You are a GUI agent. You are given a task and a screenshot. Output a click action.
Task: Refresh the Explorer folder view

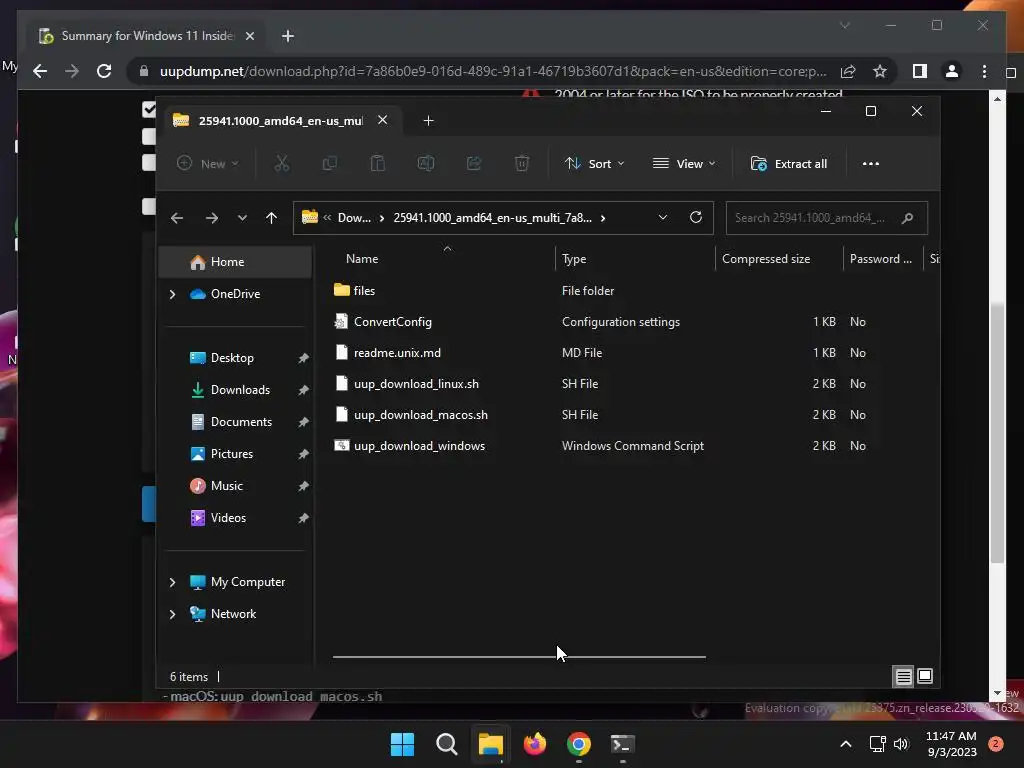click(696, 217)
